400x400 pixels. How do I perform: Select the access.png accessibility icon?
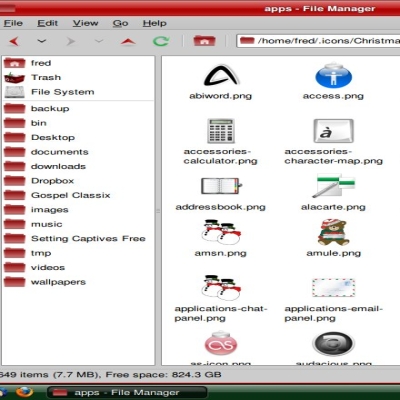333,75
